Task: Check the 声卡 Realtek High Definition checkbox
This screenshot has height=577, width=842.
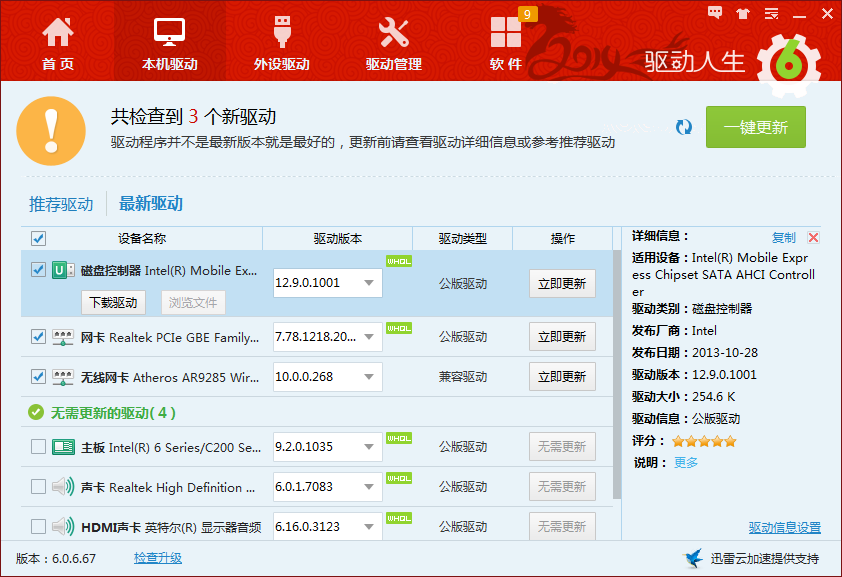Action: 38,487
